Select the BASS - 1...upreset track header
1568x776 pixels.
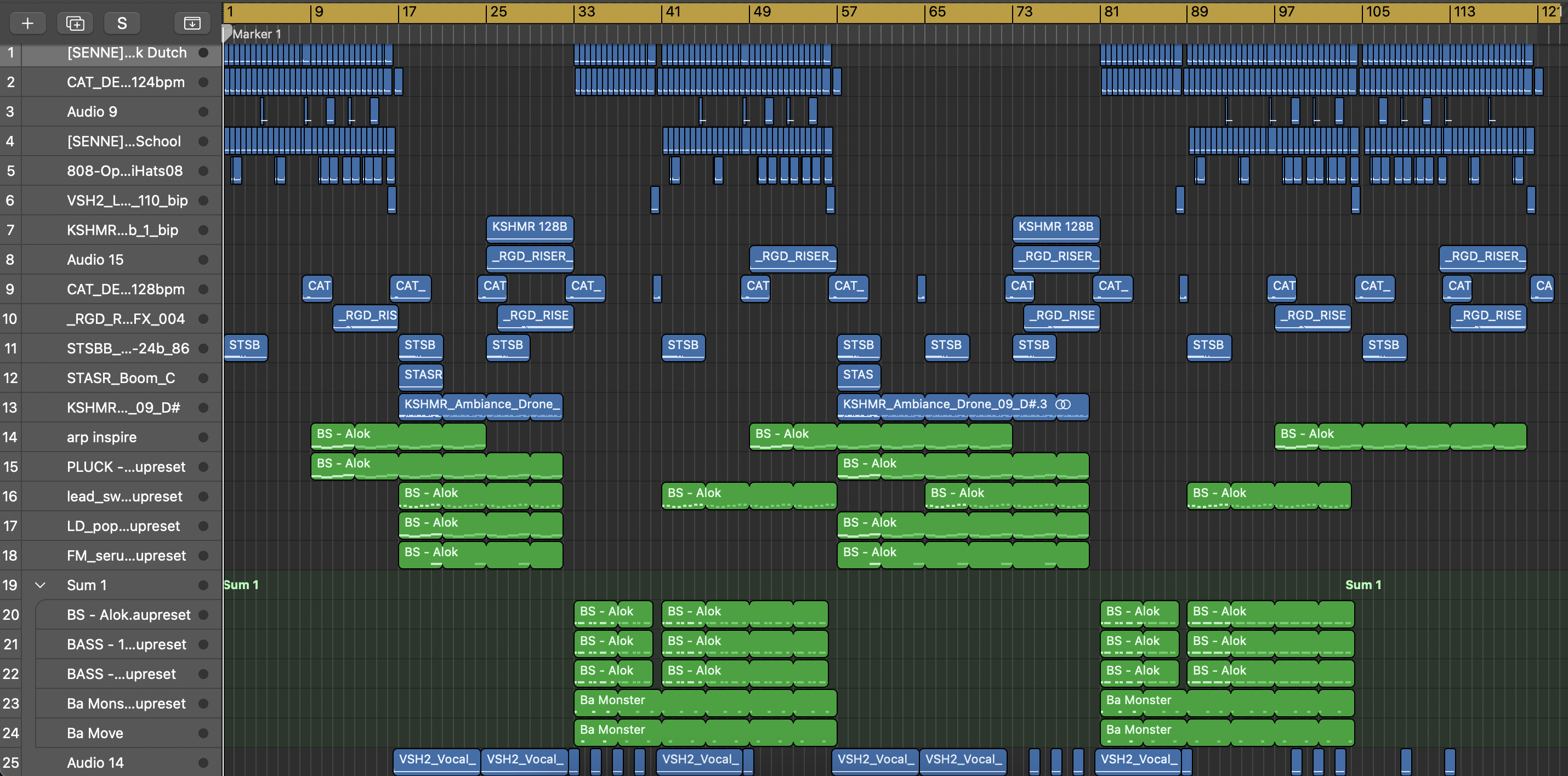[x=111, y=644]
